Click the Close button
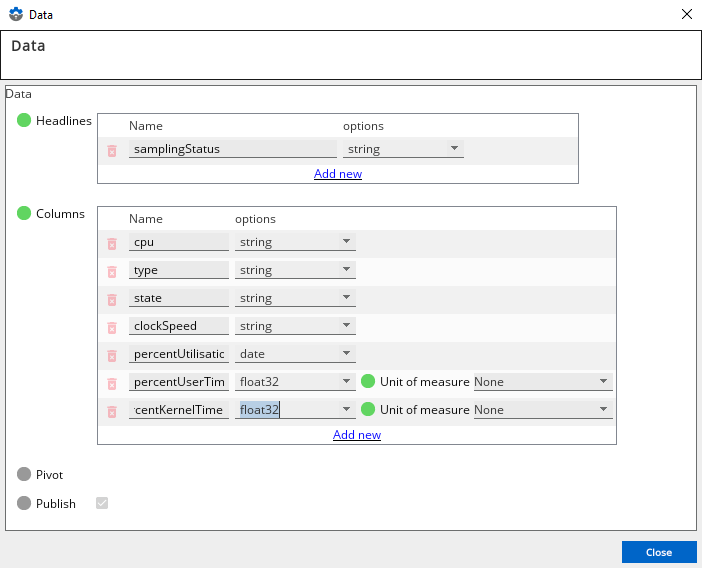This screenshot has width=702, height=568. coord(659,552)
